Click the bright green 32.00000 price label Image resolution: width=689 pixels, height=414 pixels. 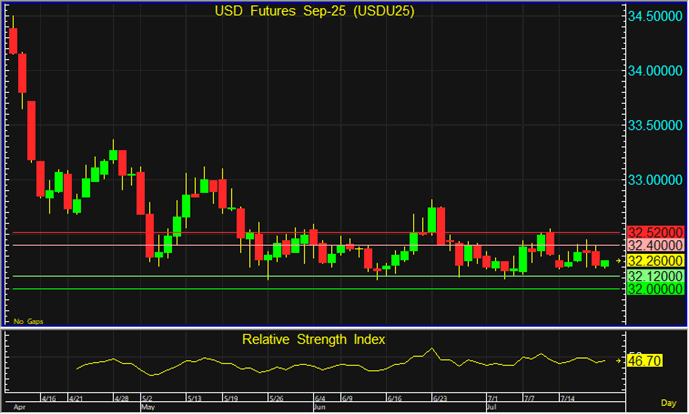click(x=655, y=289)
